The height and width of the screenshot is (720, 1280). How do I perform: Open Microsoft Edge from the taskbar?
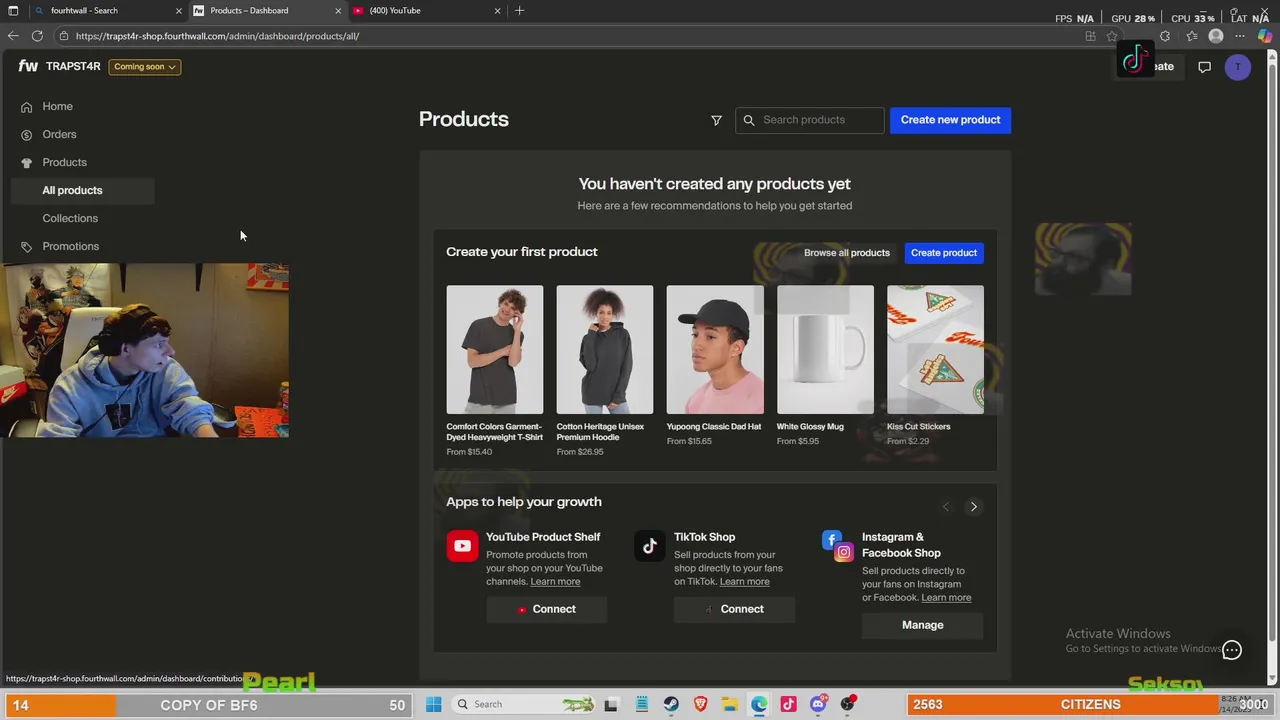click(x=759, y=704)
